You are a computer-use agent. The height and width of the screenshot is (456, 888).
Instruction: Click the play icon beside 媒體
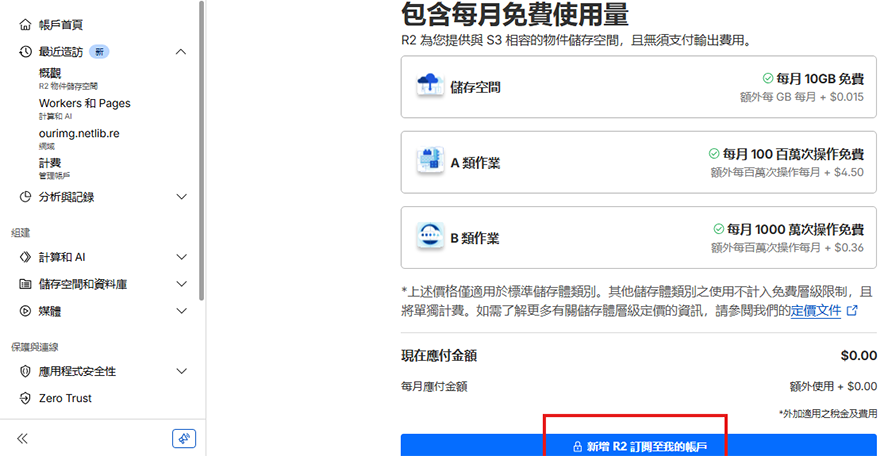25,310
